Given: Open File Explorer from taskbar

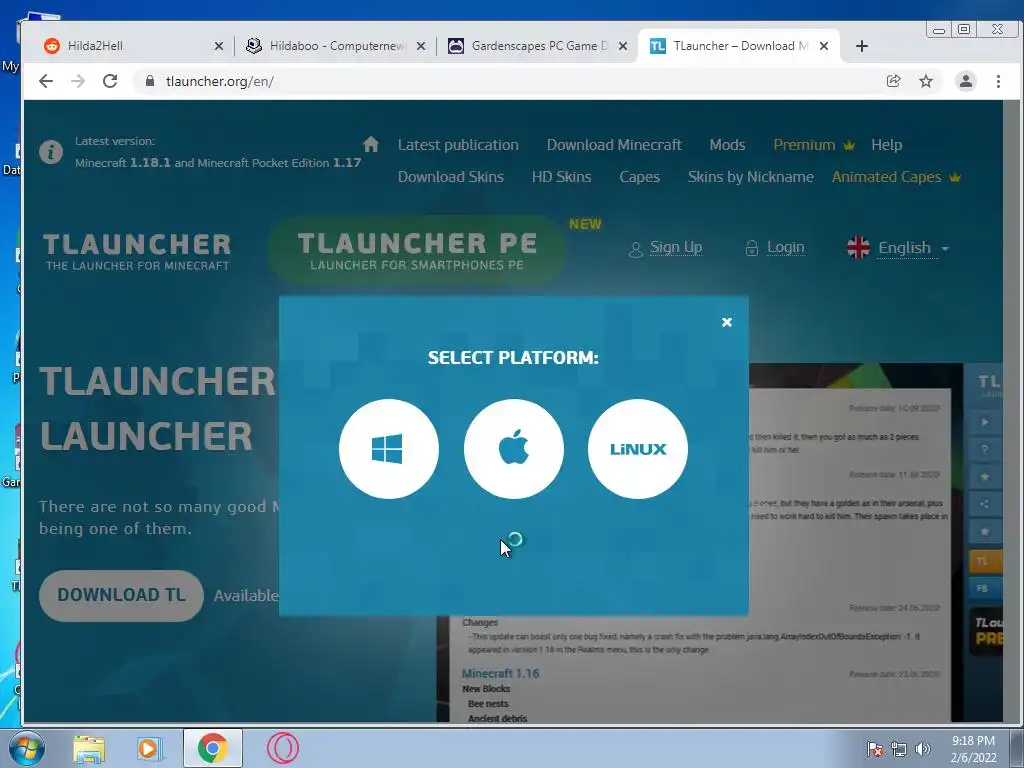Looking at the screenshot, I should tap(89, 748).
